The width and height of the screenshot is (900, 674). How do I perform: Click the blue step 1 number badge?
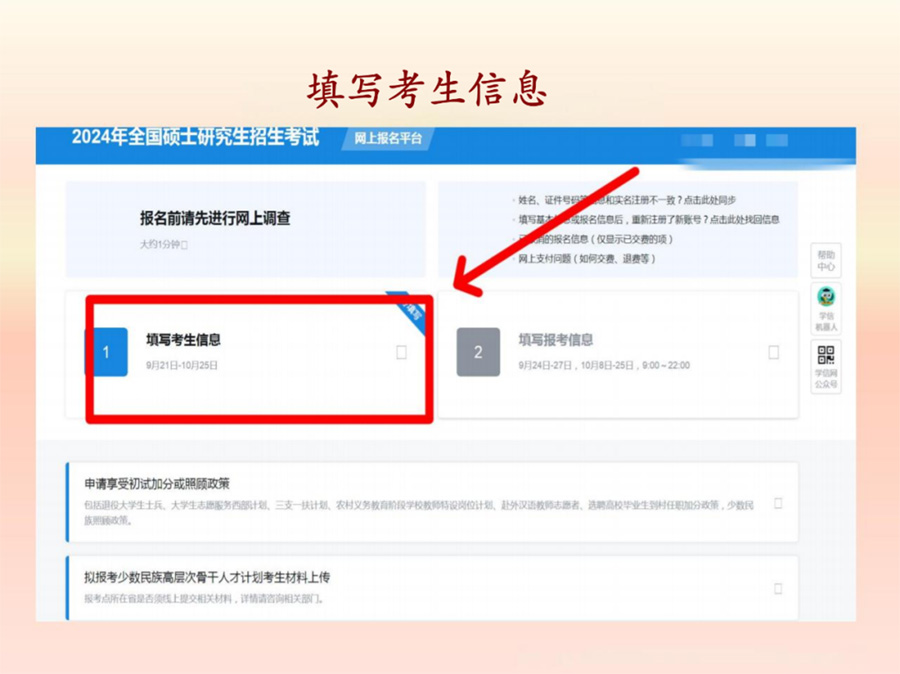click(x=106, y=352)
